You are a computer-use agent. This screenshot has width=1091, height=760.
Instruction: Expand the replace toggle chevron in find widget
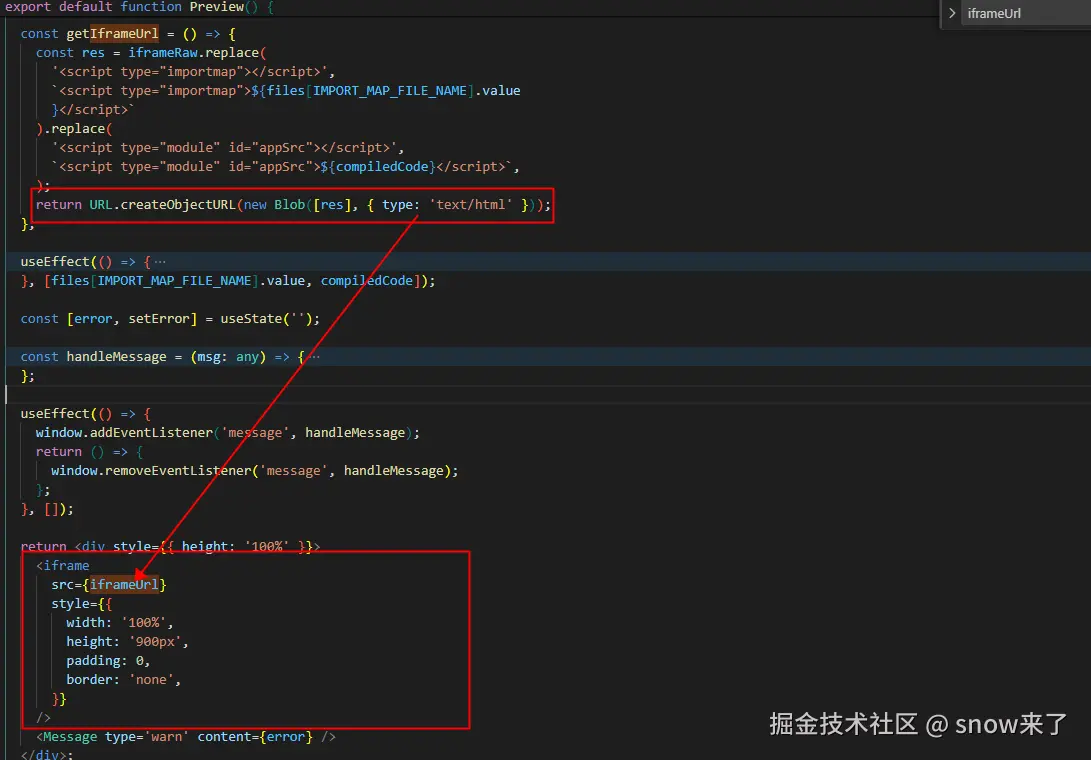tap(952, 13)
